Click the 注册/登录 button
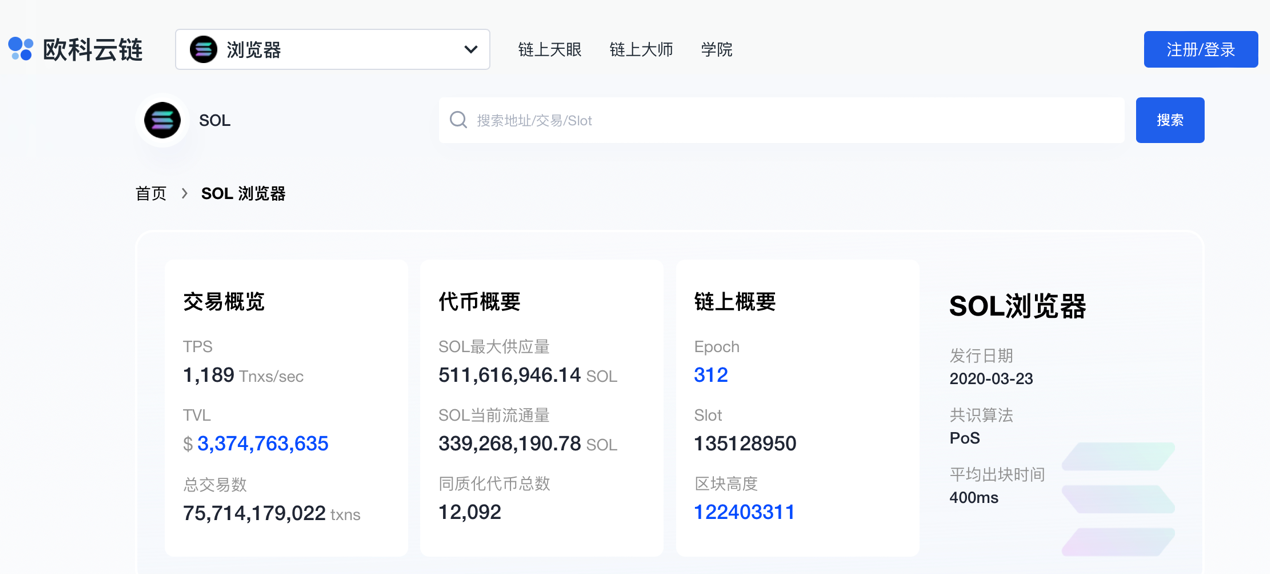The image size is (1270, 574). point(1201,49)
